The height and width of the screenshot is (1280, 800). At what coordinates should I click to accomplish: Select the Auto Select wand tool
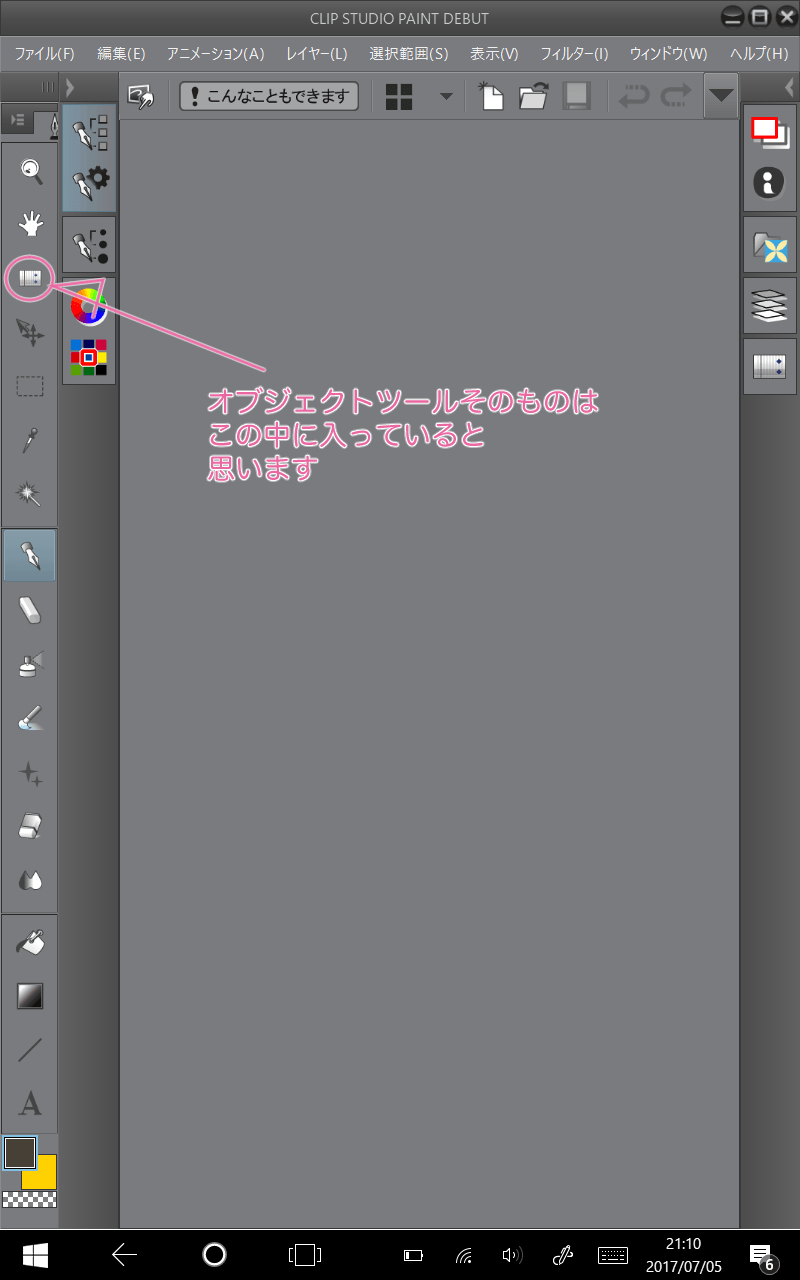(29, 494)
